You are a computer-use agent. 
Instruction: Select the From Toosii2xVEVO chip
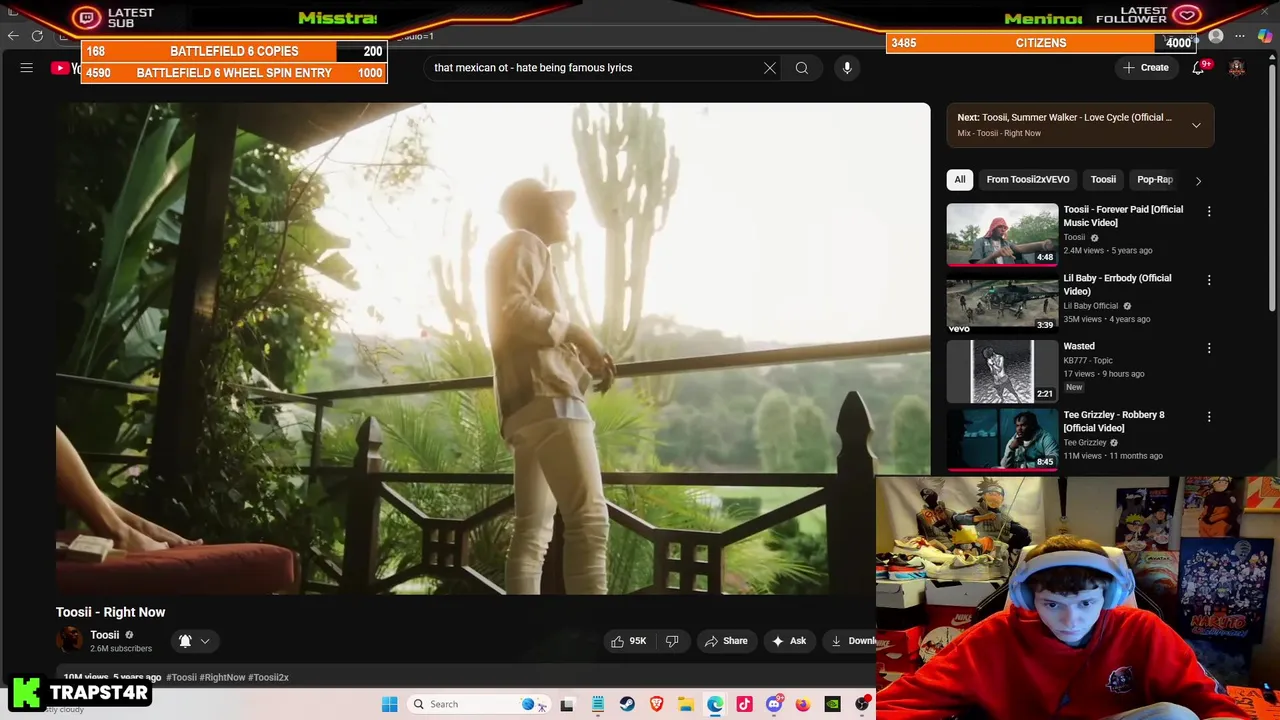1028,180
